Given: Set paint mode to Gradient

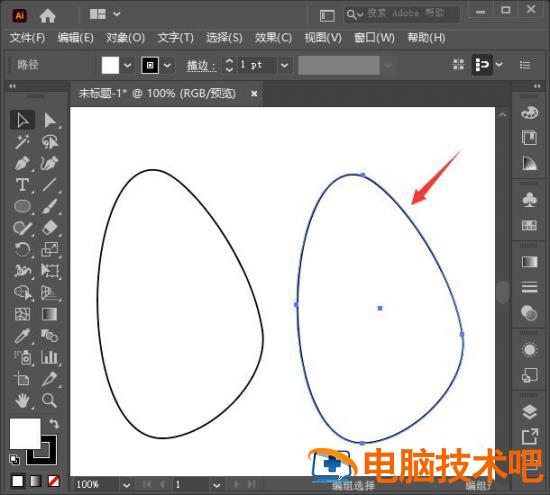Looking at the screenshot, I should coord(35,481).
